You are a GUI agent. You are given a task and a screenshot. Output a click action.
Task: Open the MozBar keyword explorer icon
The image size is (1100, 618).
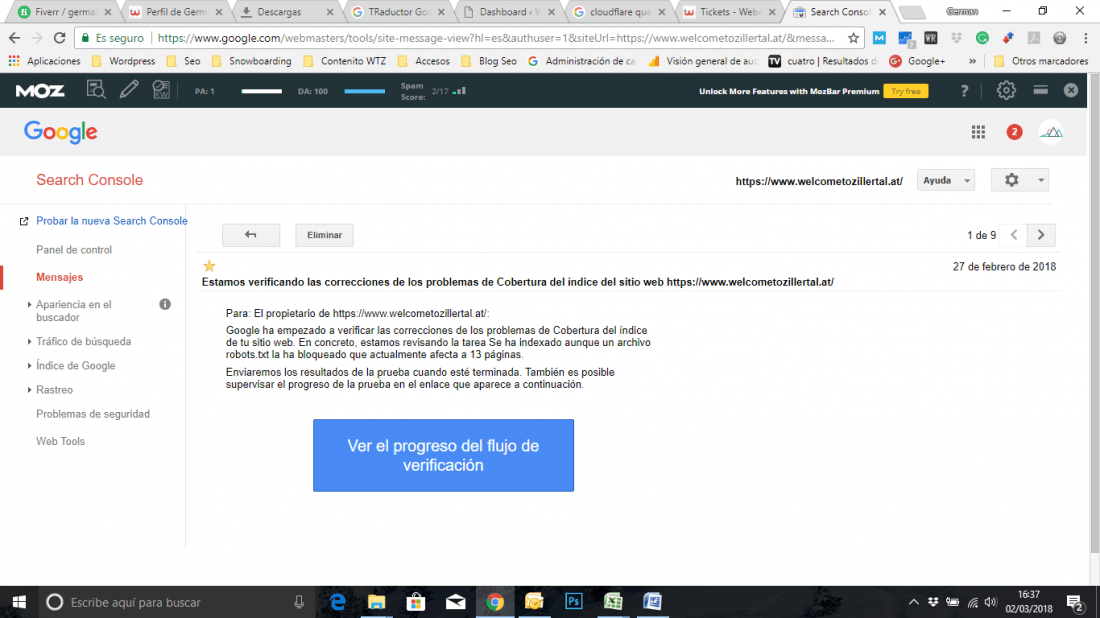161,90
